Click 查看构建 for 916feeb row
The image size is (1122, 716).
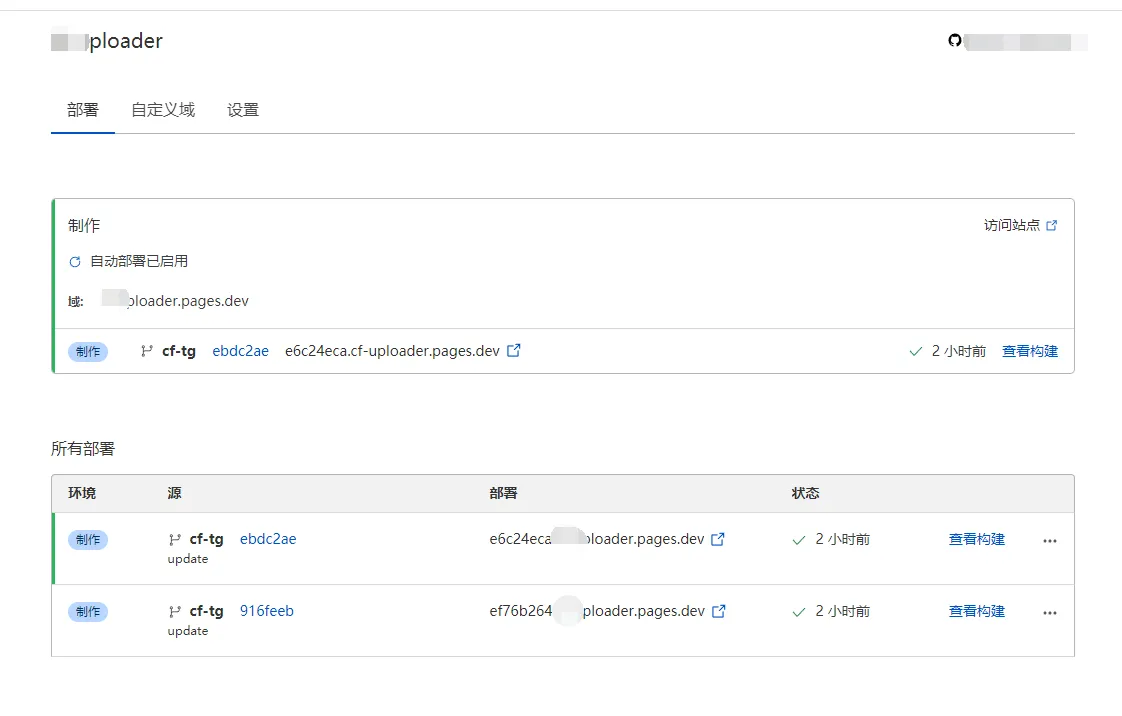pos(977,612)
